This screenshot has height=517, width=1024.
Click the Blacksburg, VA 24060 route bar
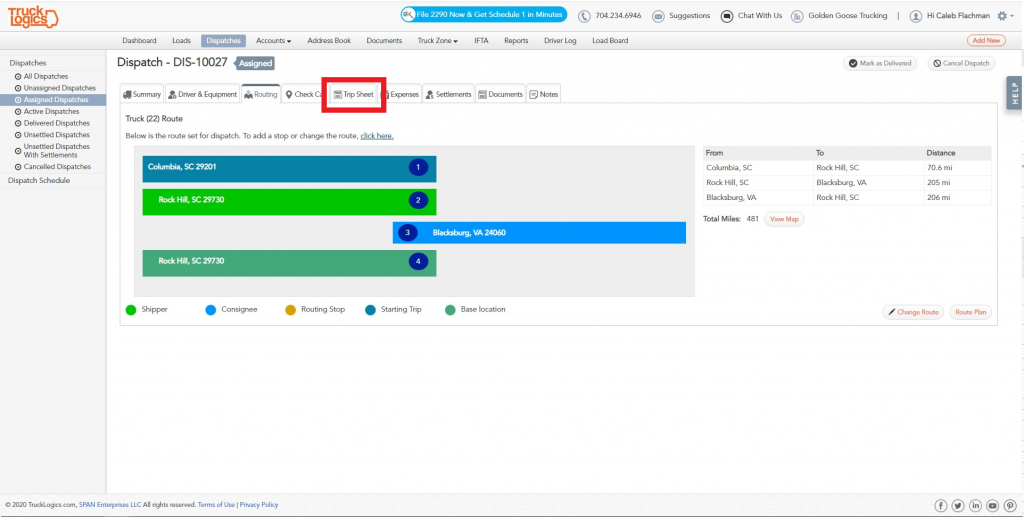click(x=539, y=233)
